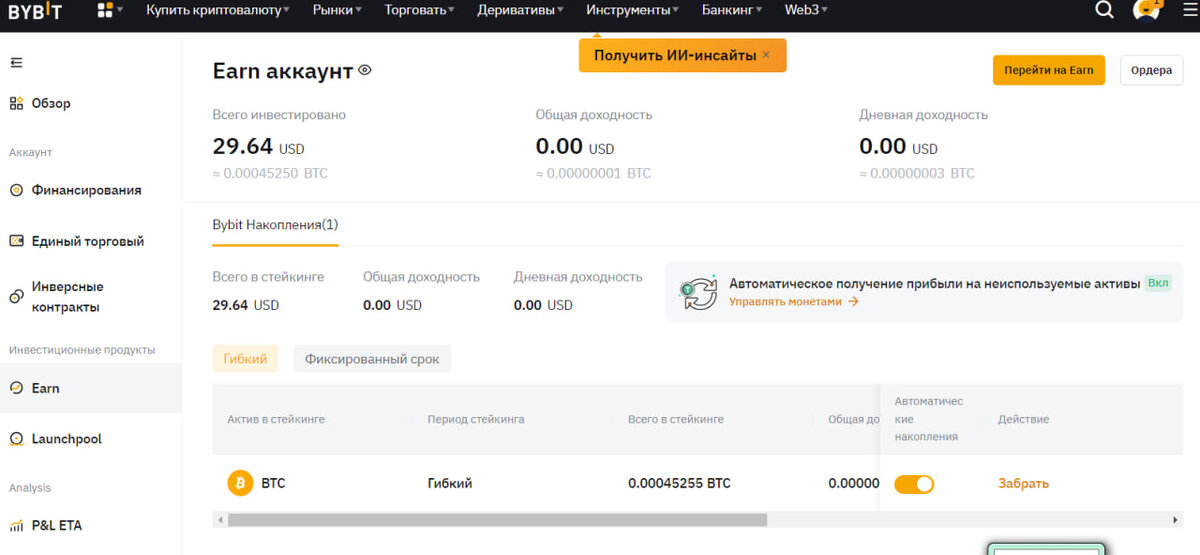Screen dimensions: 1200x555
Task: Toggle automatic savings switch for BTC
Action: click(x=914, y=484)
